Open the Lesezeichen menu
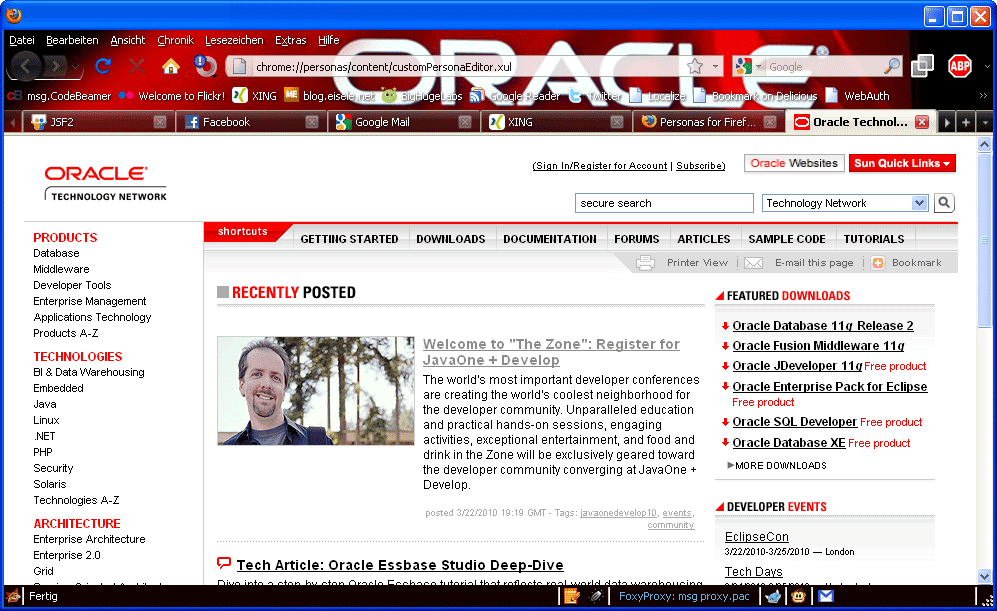 tap(234, 40)
